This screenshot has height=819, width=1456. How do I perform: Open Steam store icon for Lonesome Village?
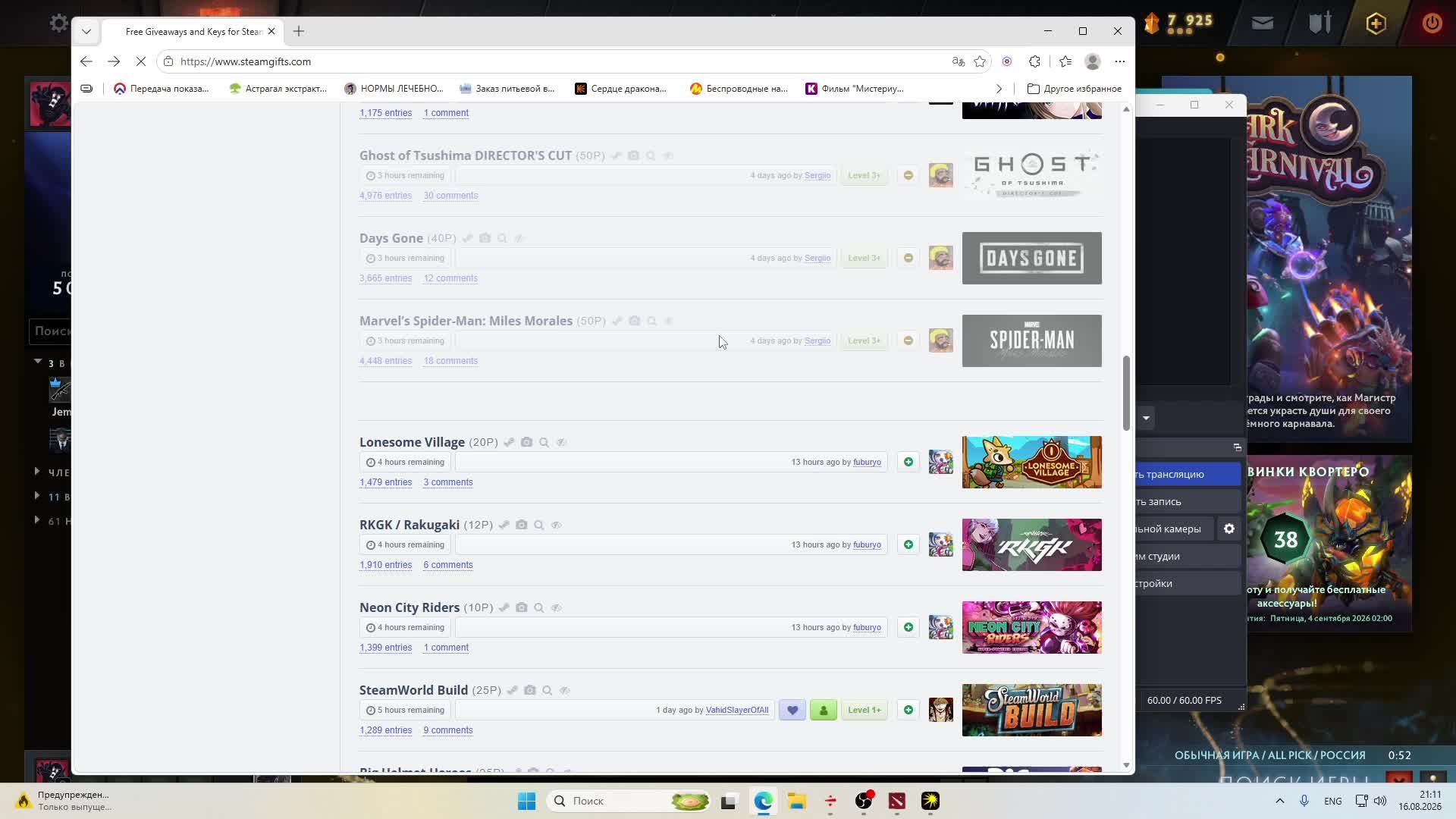pos(509,442)
